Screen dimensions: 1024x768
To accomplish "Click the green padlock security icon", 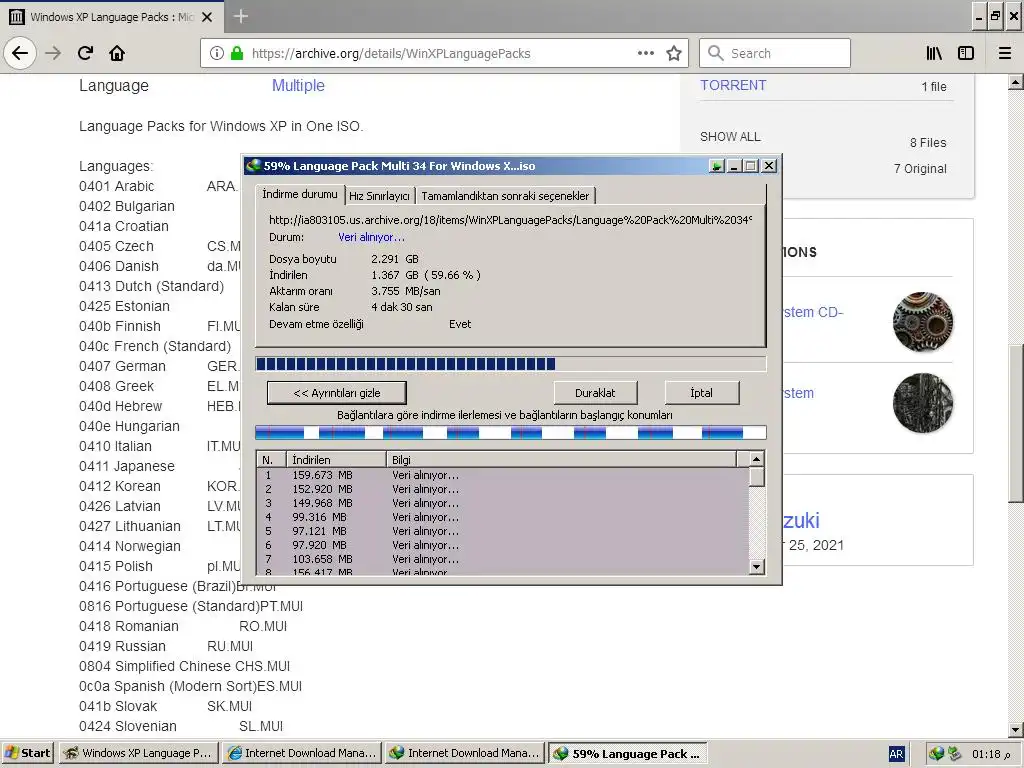I will (x=237, y=53).
